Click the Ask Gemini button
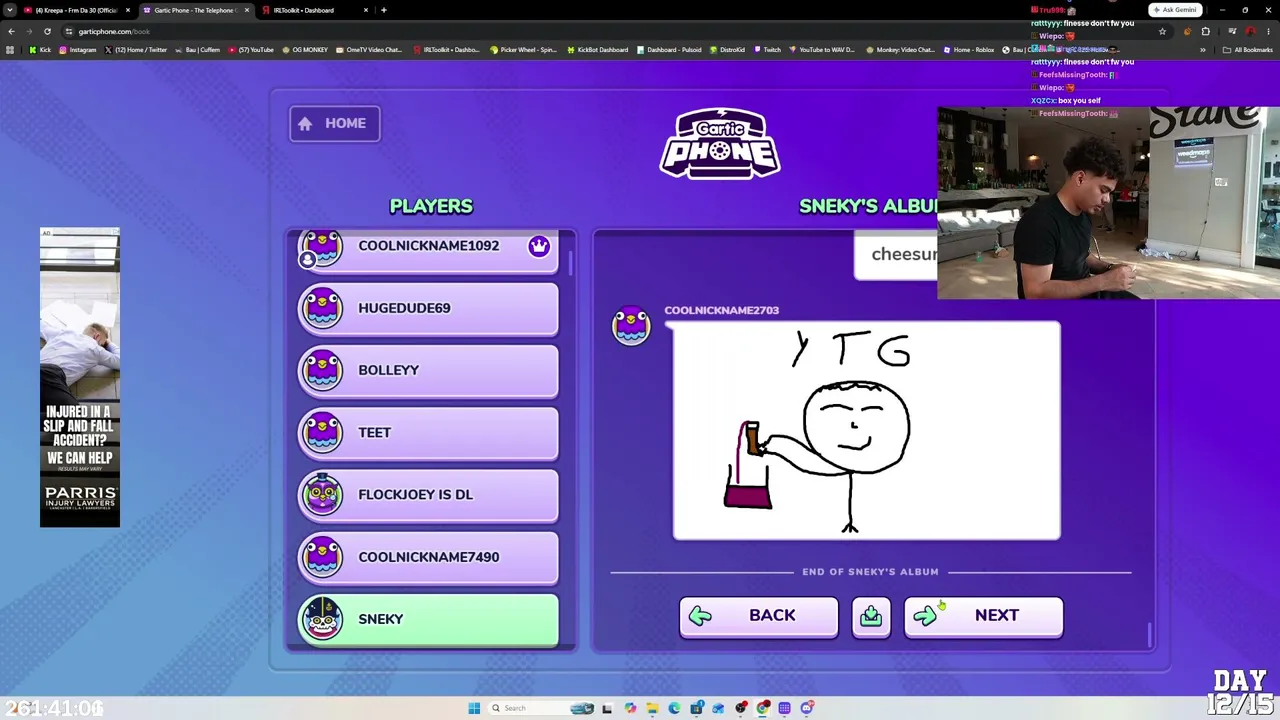1280x720 pixels. [x=1175, y=10]
